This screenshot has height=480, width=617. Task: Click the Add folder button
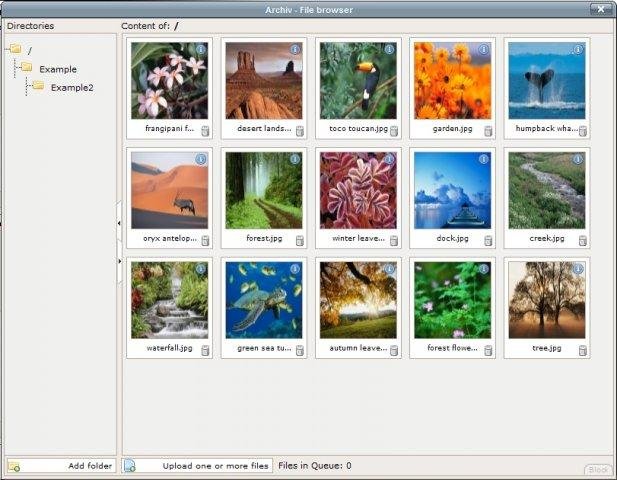coord(61,466)
